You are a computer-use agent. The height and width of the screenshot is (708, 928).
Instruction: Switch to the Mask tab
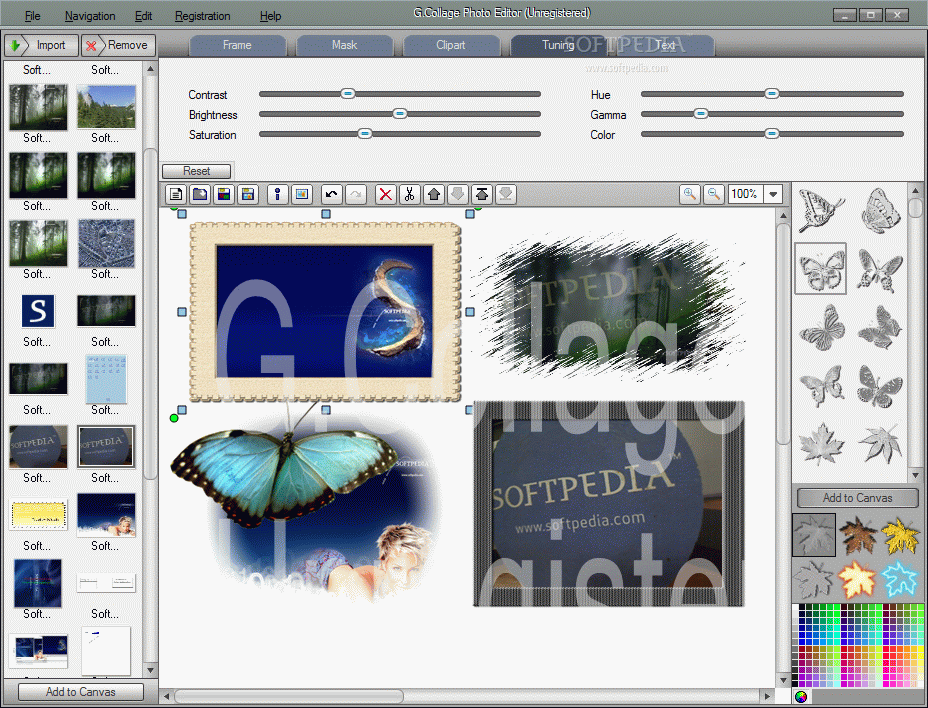pyautogui.click(x=344, y=45)
